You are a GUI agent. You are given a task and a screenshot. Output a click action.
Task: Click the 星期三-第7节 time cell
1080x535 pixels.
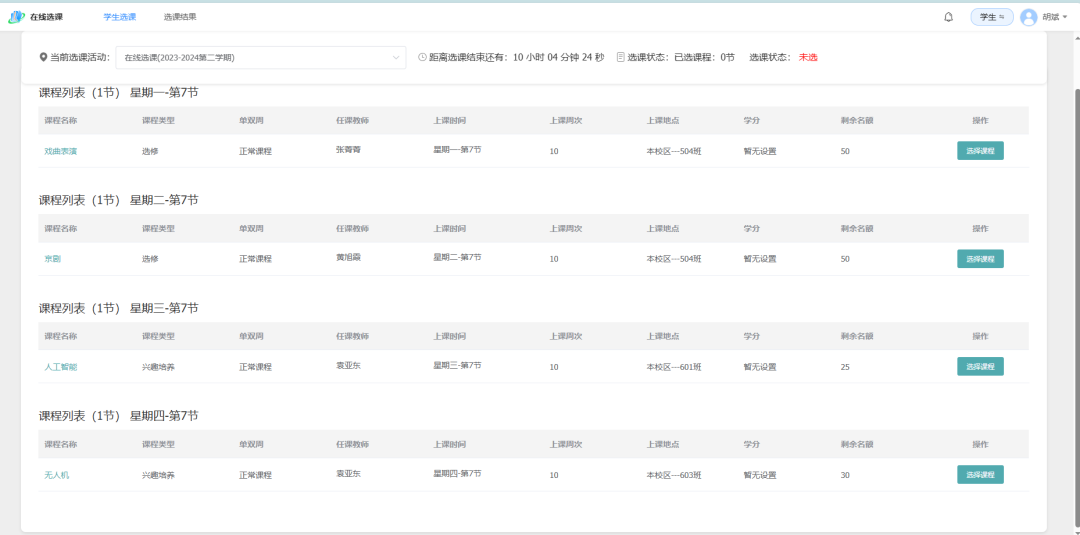457,365
